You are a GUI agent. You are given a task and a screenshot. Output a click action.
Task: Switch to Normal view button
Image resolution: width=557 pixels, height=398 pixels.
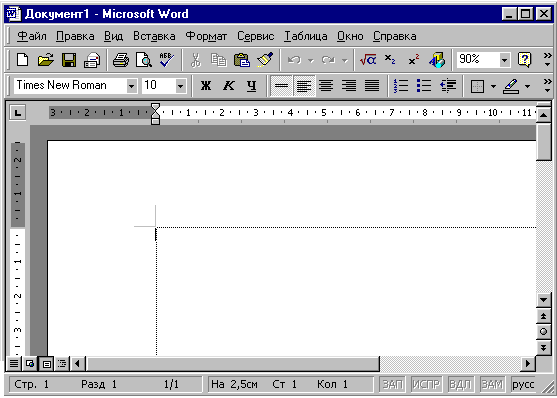coord(14,364)
